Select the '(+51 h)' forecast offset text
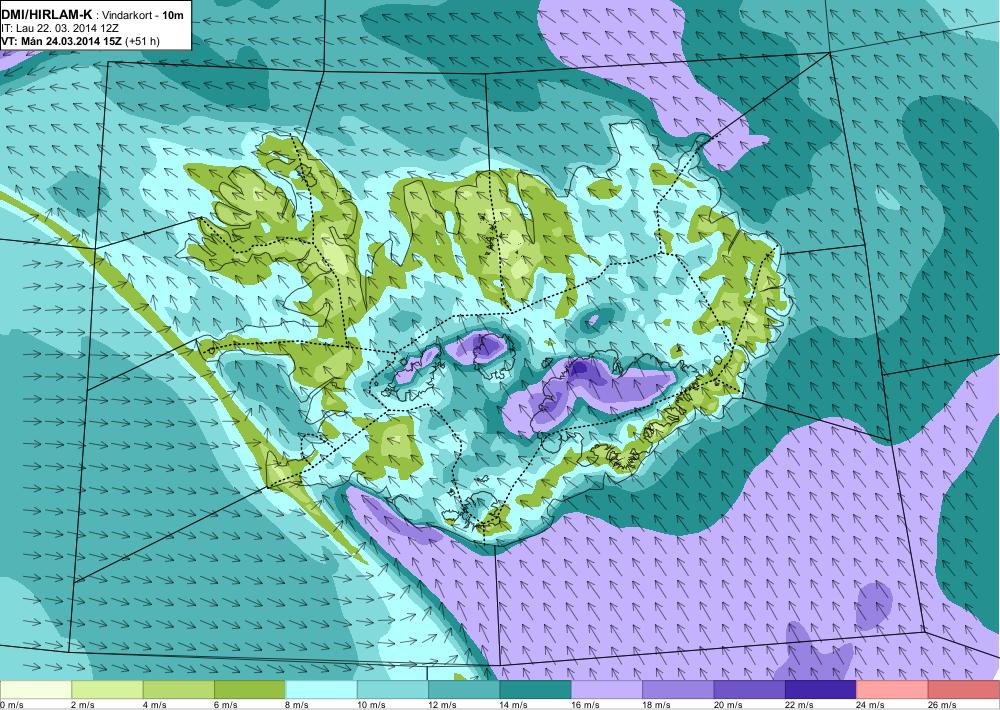1000x710 pixels. tap(143, 41)
